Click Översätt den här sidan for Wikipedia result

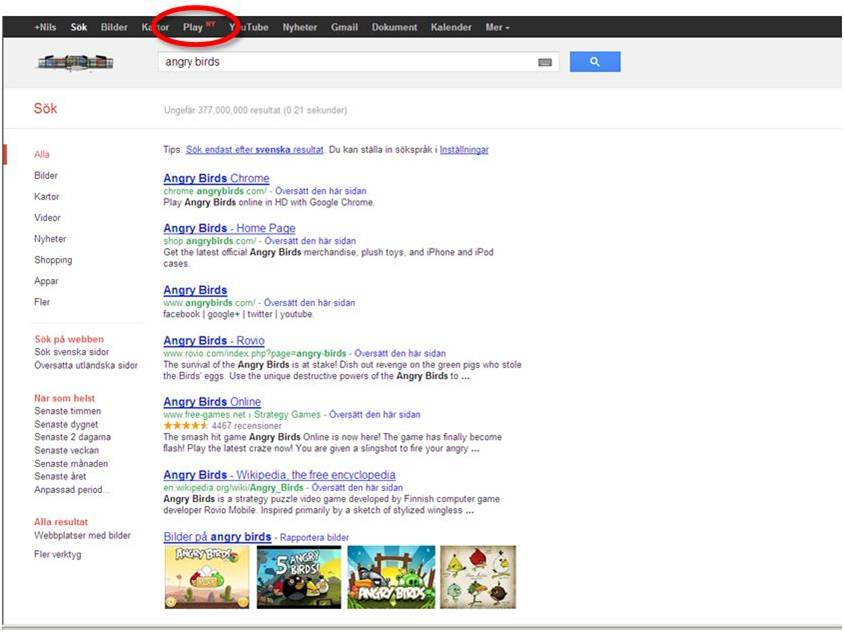pyautogui.click(x=357, y=488)
